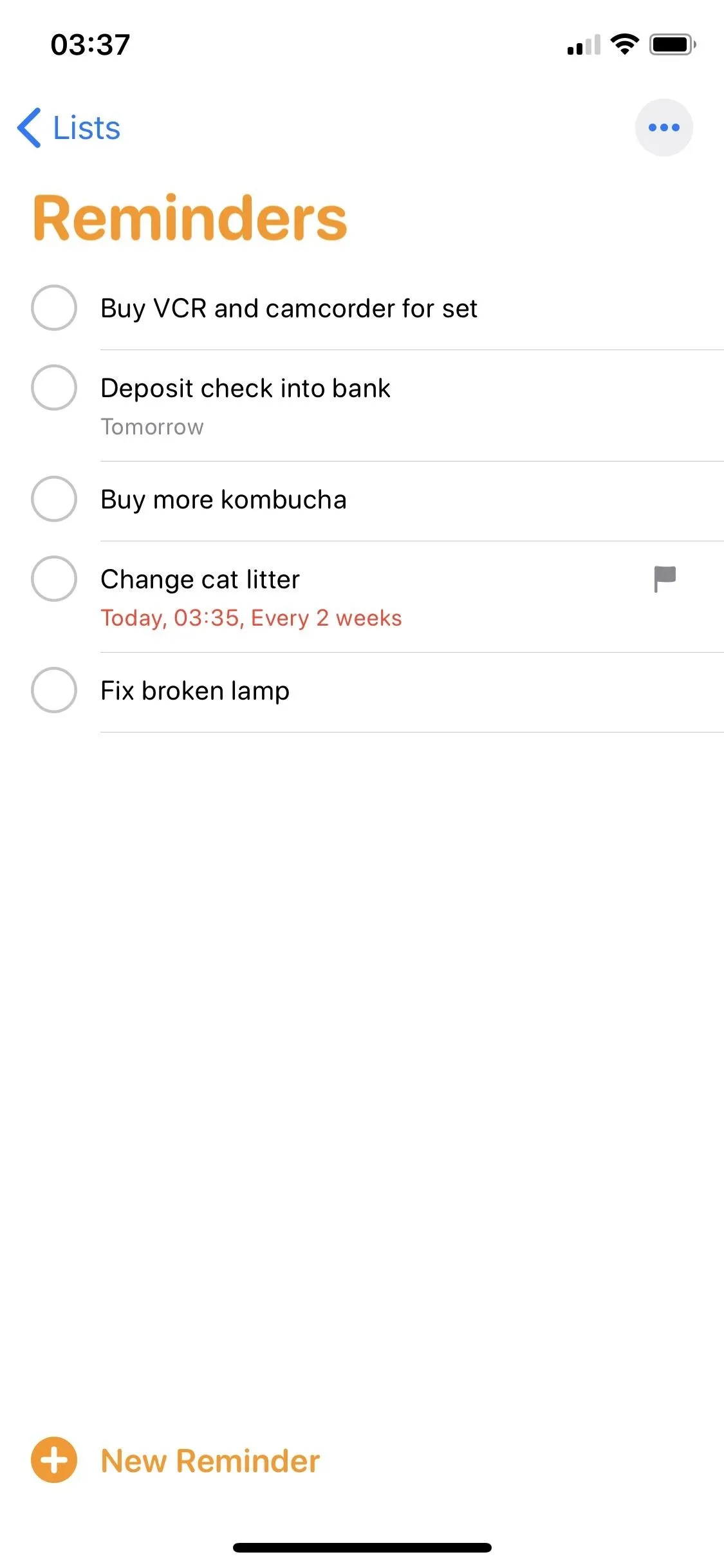Tap the Tomorrow due date label
This screenshot has width=724, height=1568.
(x=152, y=427)
